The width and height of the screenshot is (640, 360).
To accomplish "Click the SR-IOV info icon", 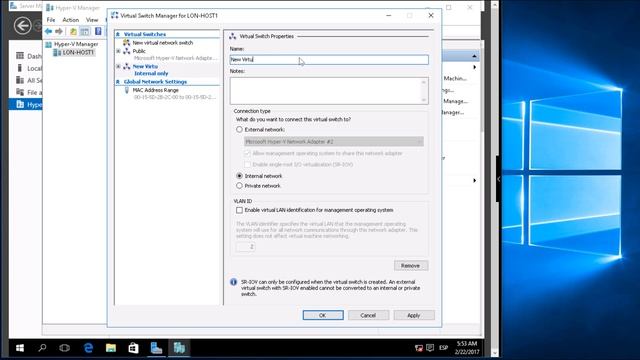I will 234,282.
